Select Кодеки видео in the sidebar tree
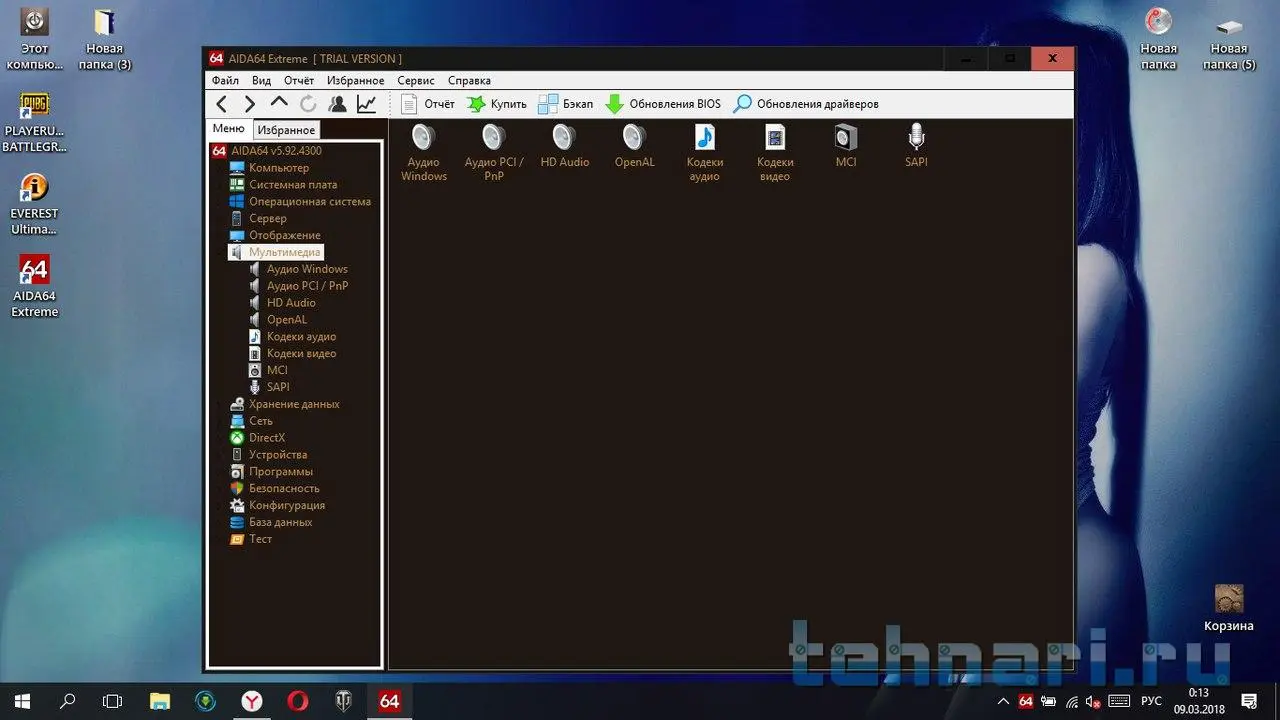The width and height of the screenshot is (1280, 720). click(292, 353)
